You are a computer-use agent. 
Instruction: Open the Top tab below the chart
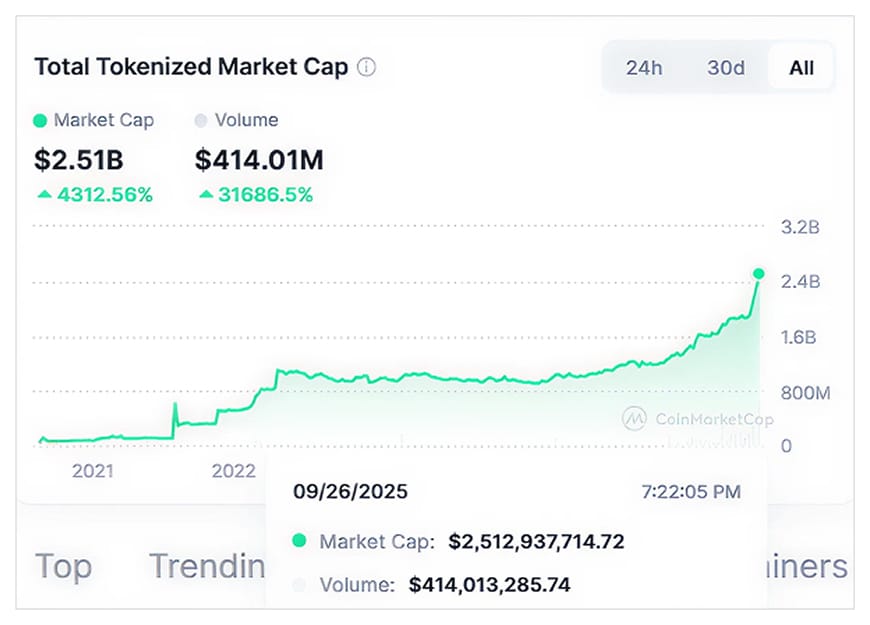click(64, 566)
